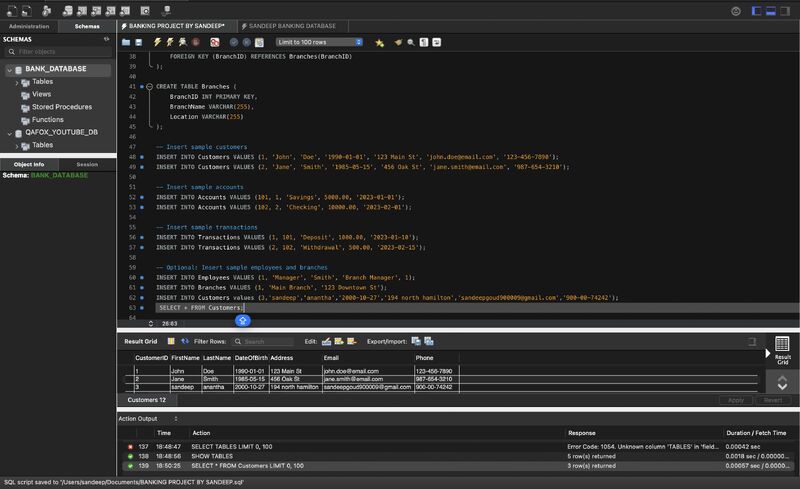Click the Find magnifier icon in editor toolbar
This screenshot has width=800, height=489.
[x=411, y=43]
